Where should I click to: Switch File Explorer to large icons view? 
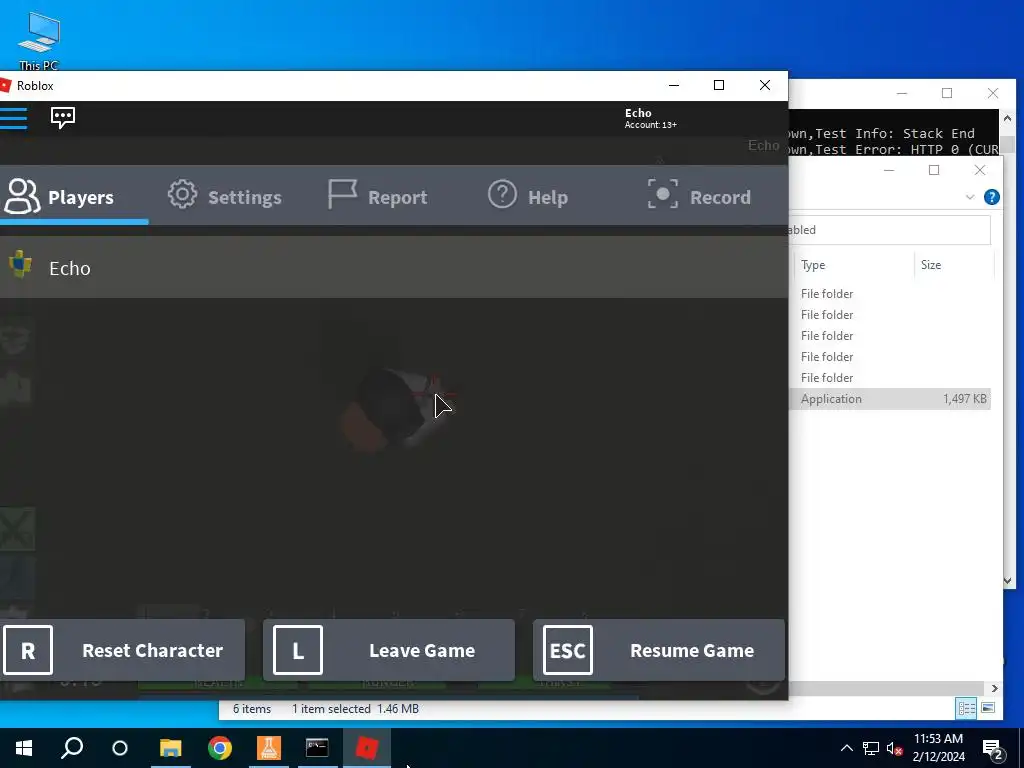point(988,708)
